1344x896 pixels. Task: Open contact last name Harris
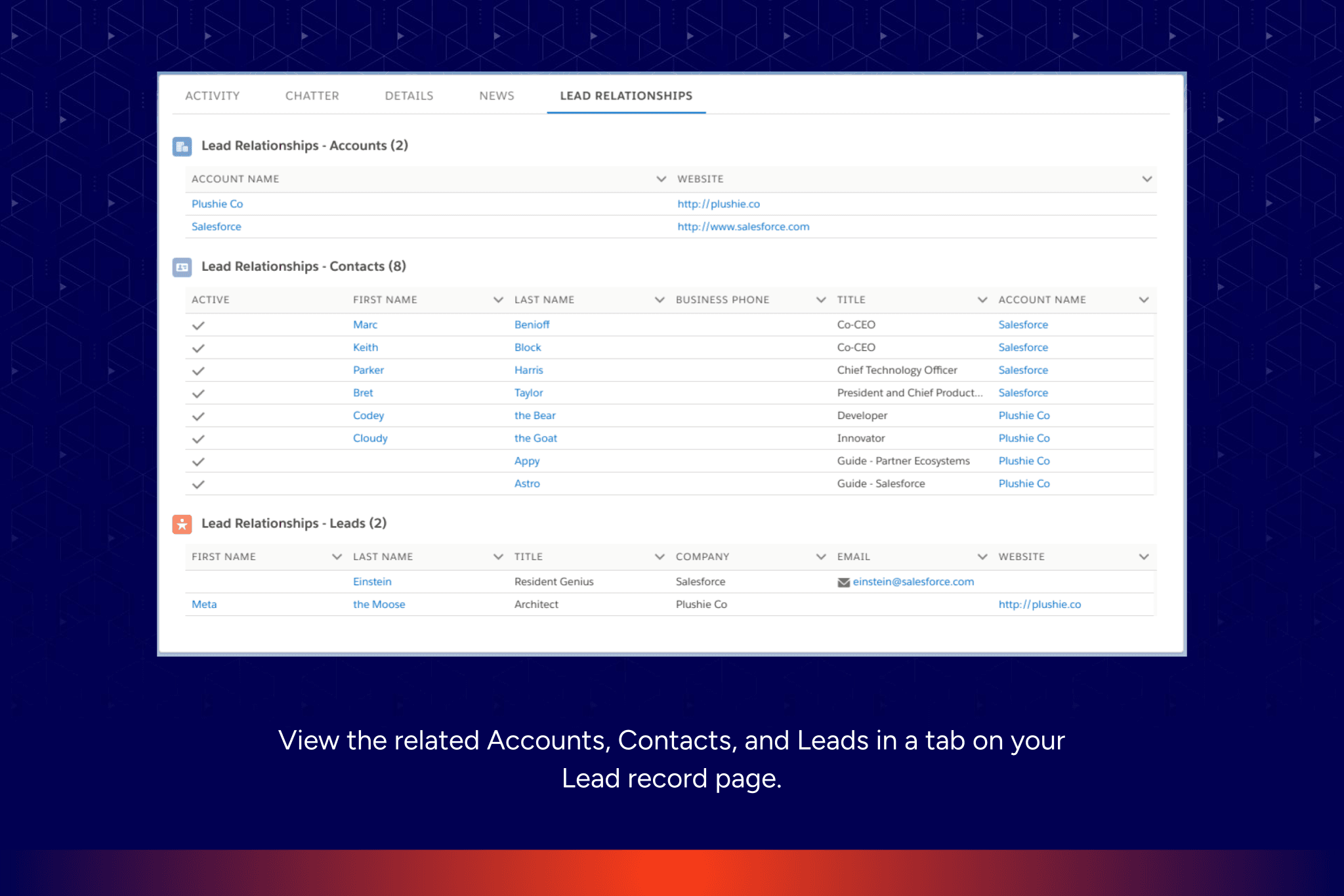point(529,371)
